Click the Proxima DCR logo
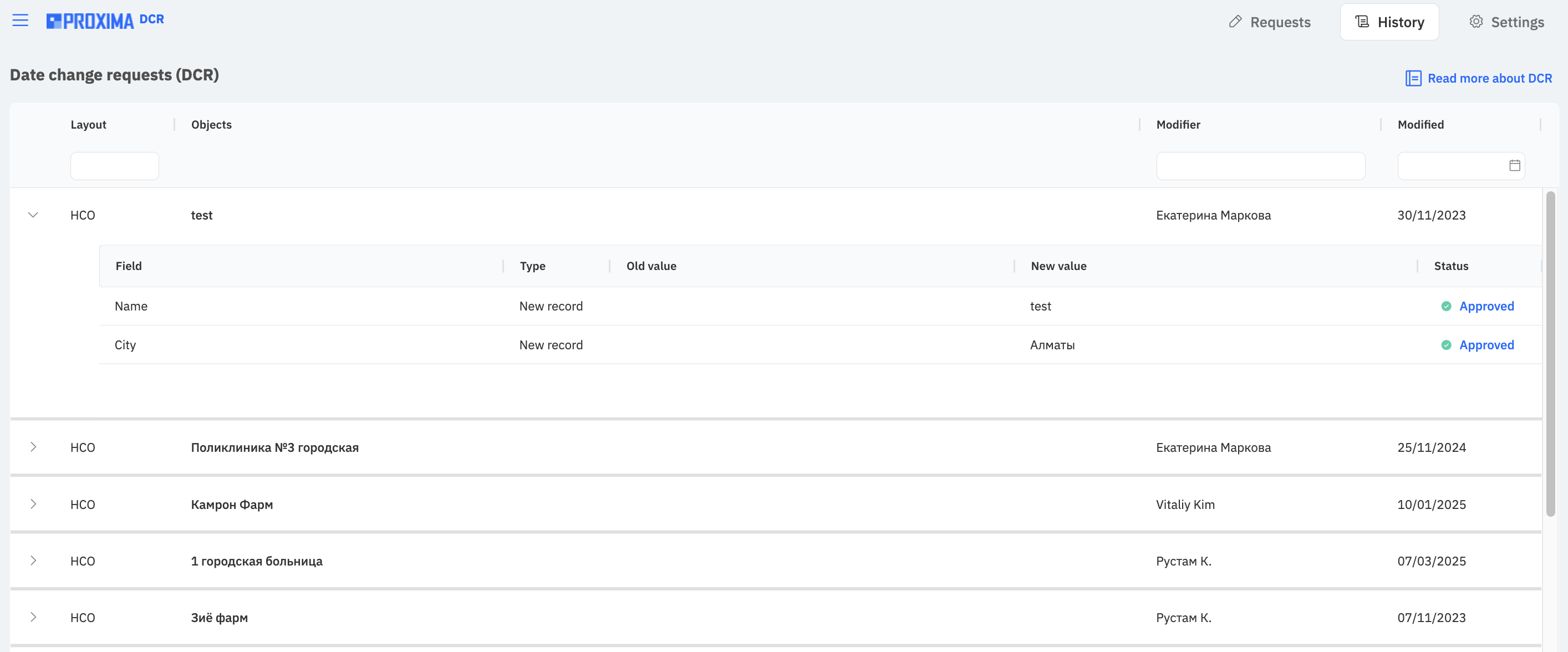 pyautogui.click(x=105, y=21)
